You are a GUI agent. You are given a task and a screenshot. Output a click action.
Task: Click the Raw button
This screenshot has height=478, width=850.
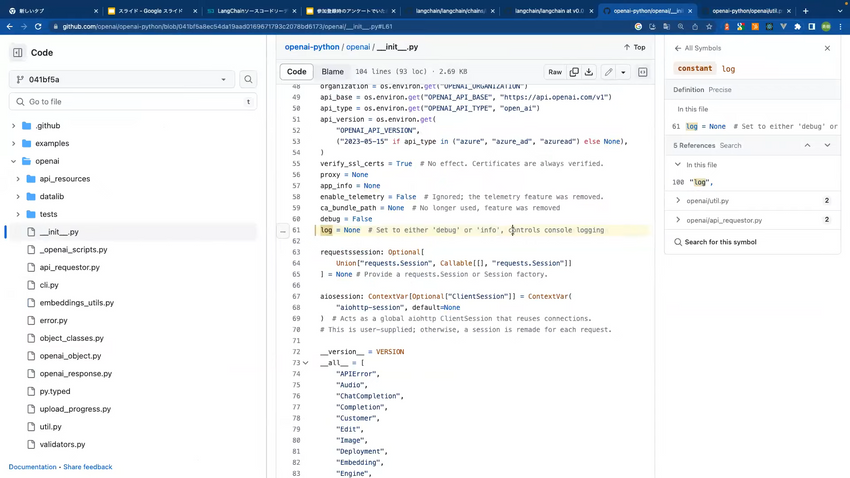[x=554, y=72]
